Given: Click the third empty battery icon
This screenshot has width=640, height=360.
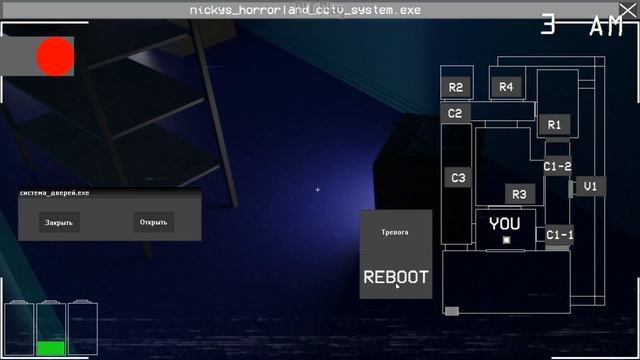Looking at the screenshot, I should pos(83,328).
